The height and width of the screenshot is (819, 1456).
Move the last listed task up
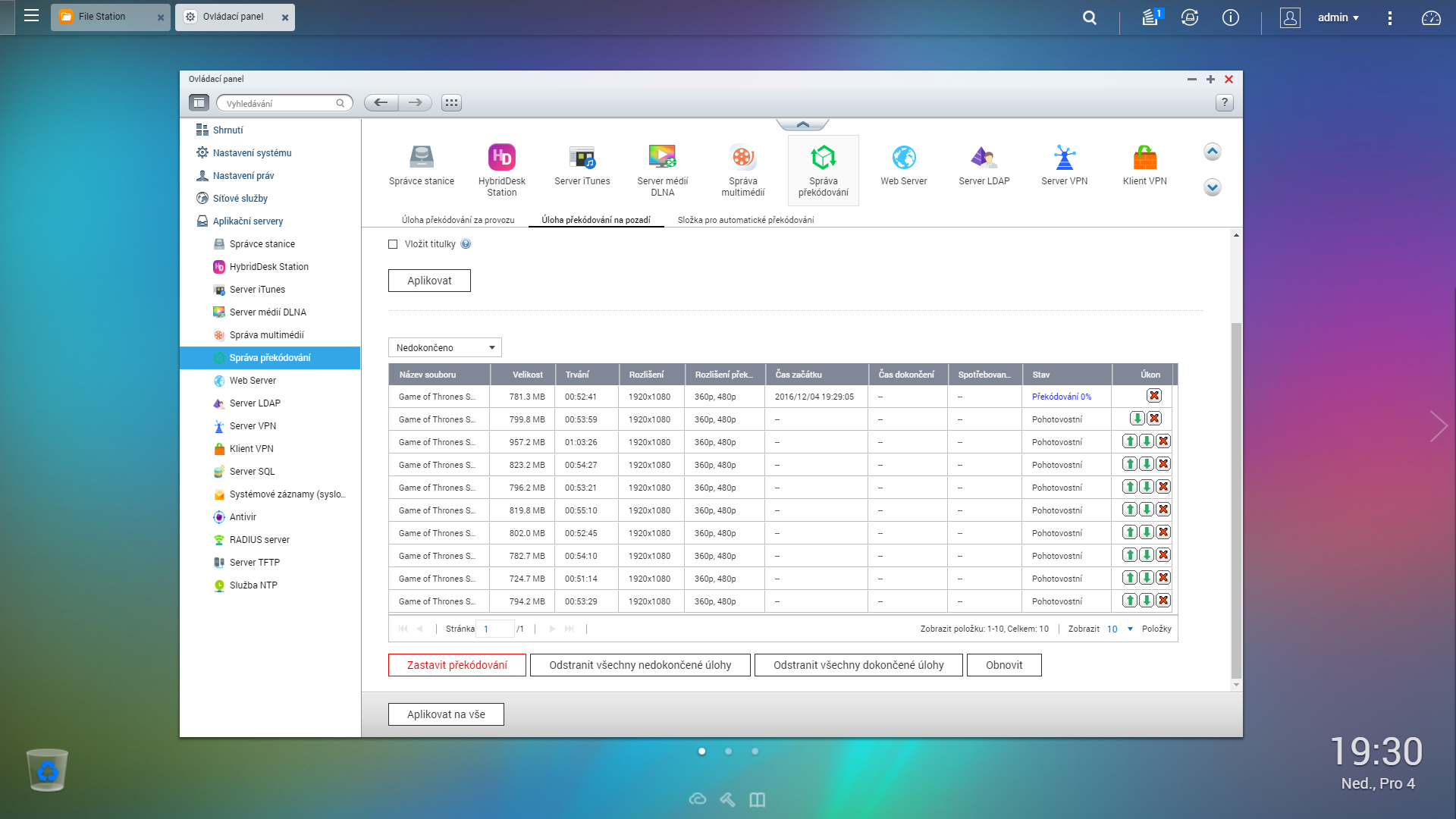(1129, 601)
